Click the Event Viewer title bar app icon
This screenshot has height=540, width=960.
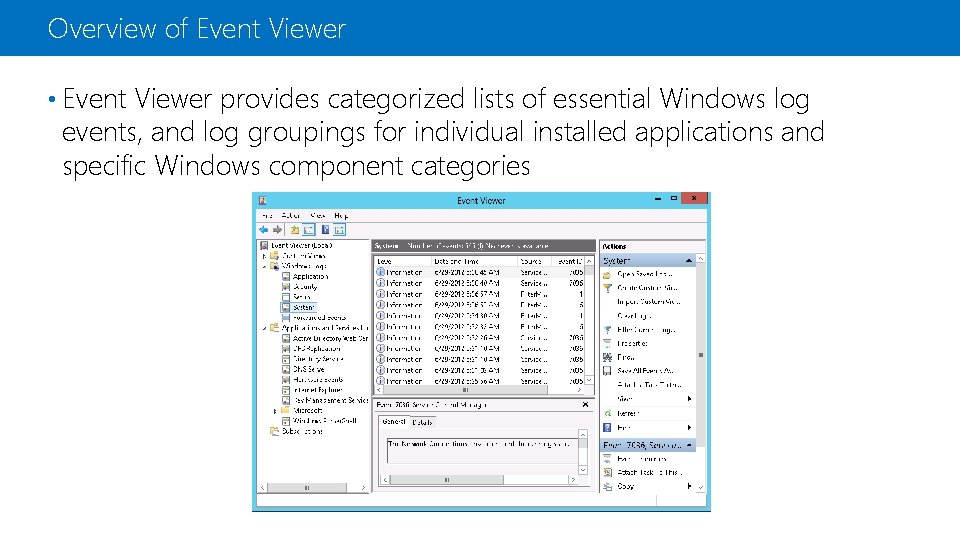tap(263, 200)
